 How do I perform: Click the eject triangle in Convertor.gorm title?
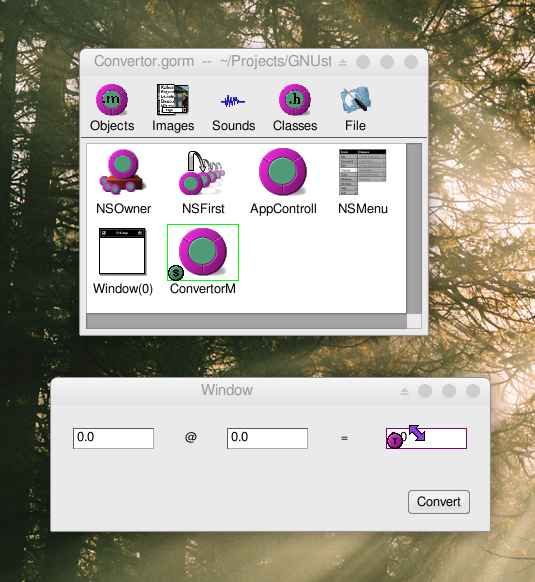click(x=343, y=62)
